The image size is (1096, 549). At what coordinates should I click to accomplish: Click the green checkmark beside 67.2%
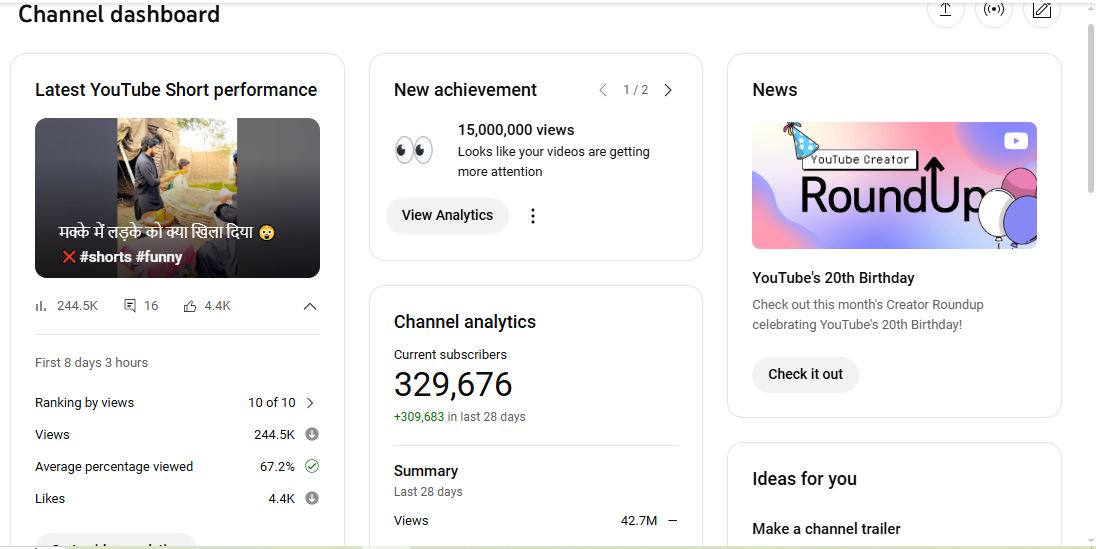point(312,466)
